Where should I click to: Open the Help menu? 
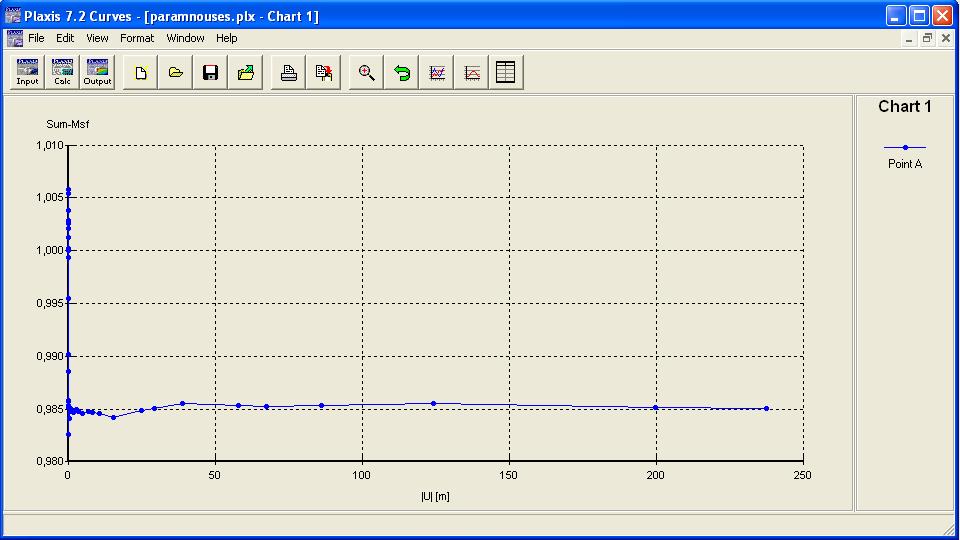[x=227, y=38]
